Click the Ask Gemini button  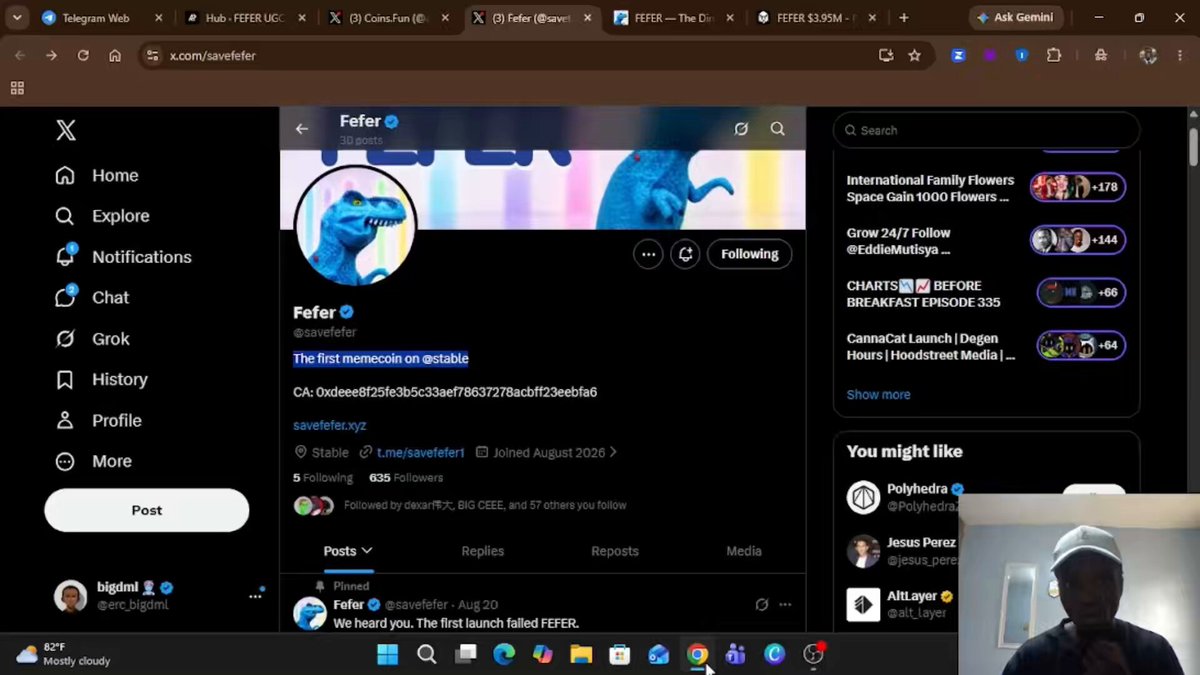click(x=1014, y=18)
